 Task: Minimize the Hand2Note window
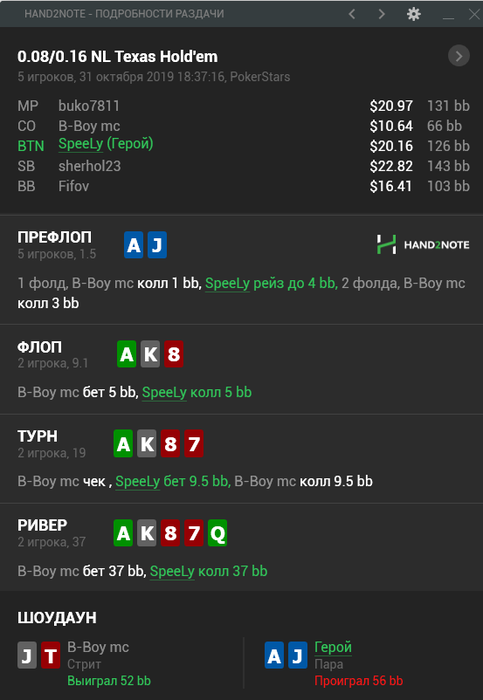point(448,14)
